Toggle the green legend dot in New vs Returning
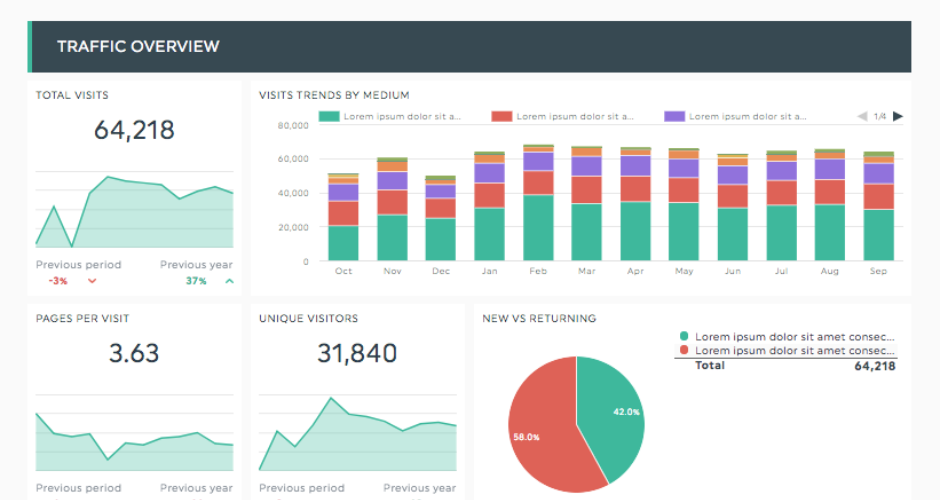940x500 pixels. (x=684, y=337)
